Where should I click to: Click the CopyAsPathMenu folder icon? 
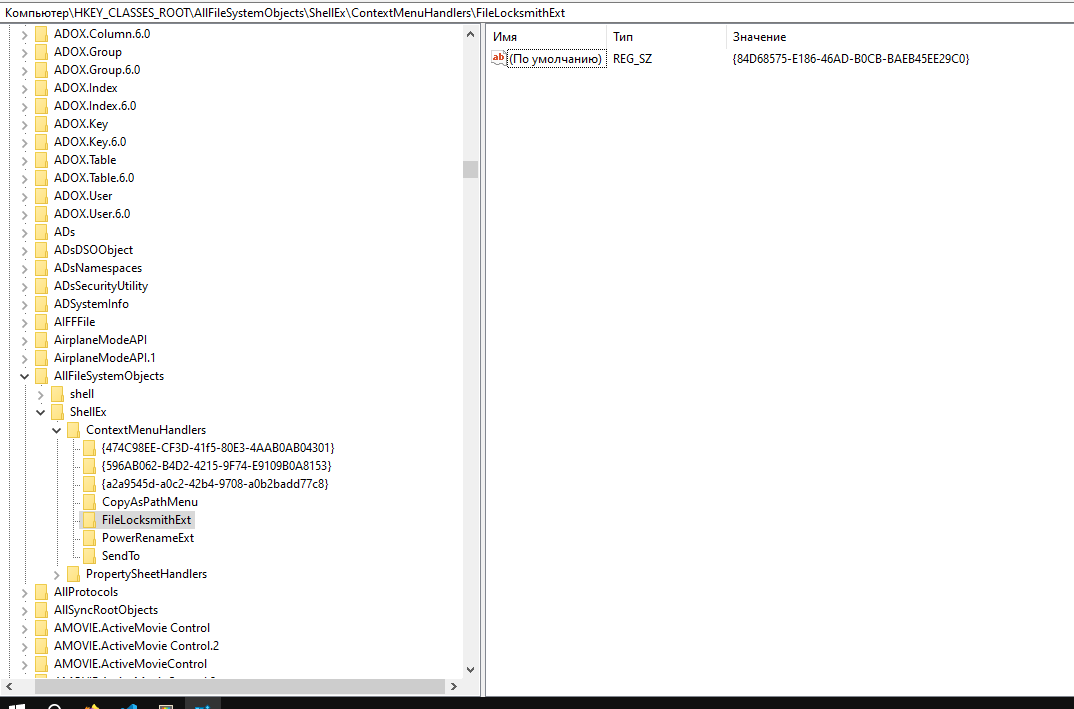(90, 501)
